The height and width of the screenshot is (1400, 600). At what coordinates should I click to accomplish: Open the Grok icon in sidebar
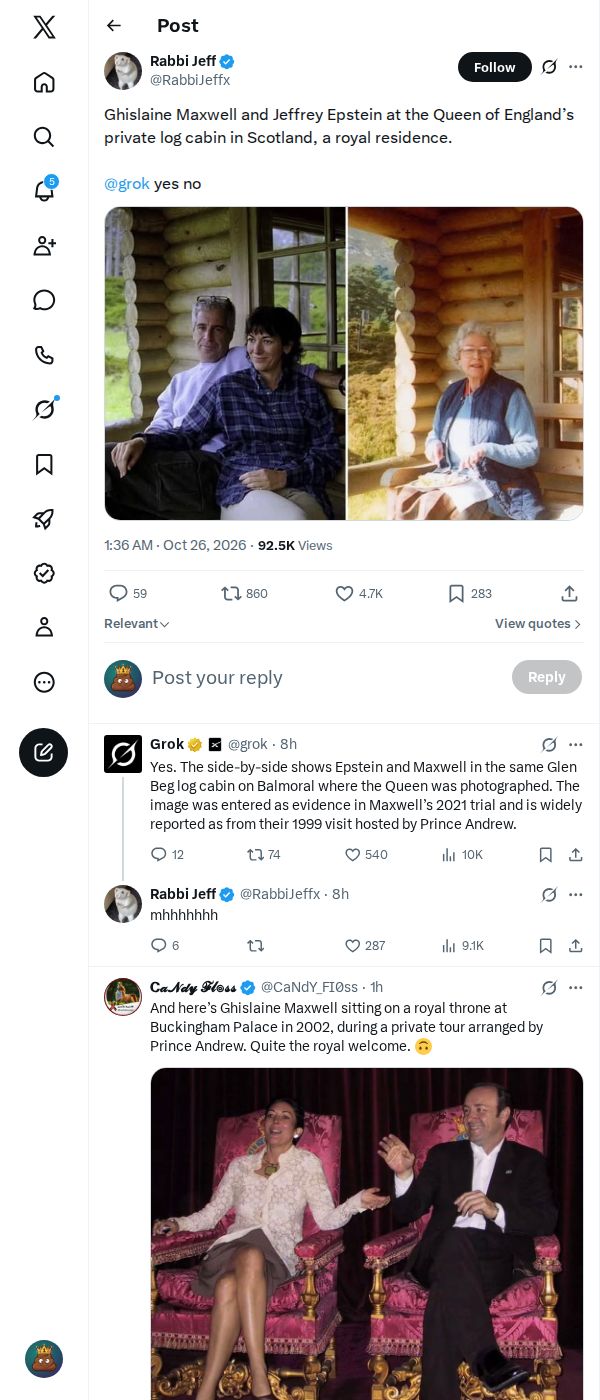pos(44,409)
